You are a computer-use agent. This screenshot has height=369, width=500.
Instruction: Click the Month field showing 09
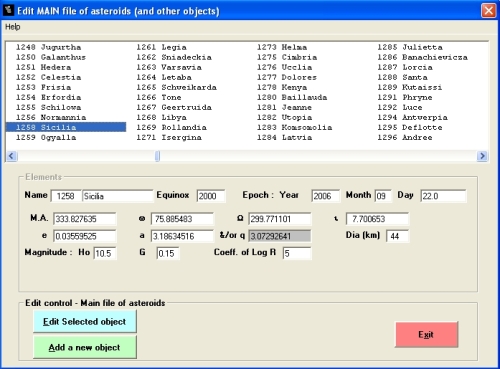coord(383,196)
